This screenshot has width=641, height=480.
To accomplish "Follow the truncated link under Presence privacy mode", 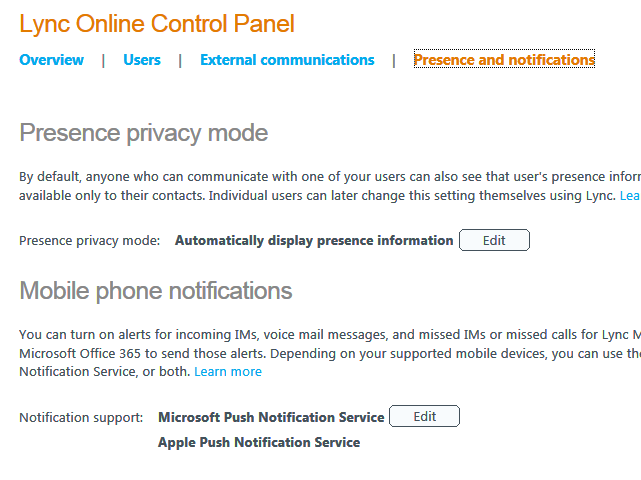I will coord(630,195).
